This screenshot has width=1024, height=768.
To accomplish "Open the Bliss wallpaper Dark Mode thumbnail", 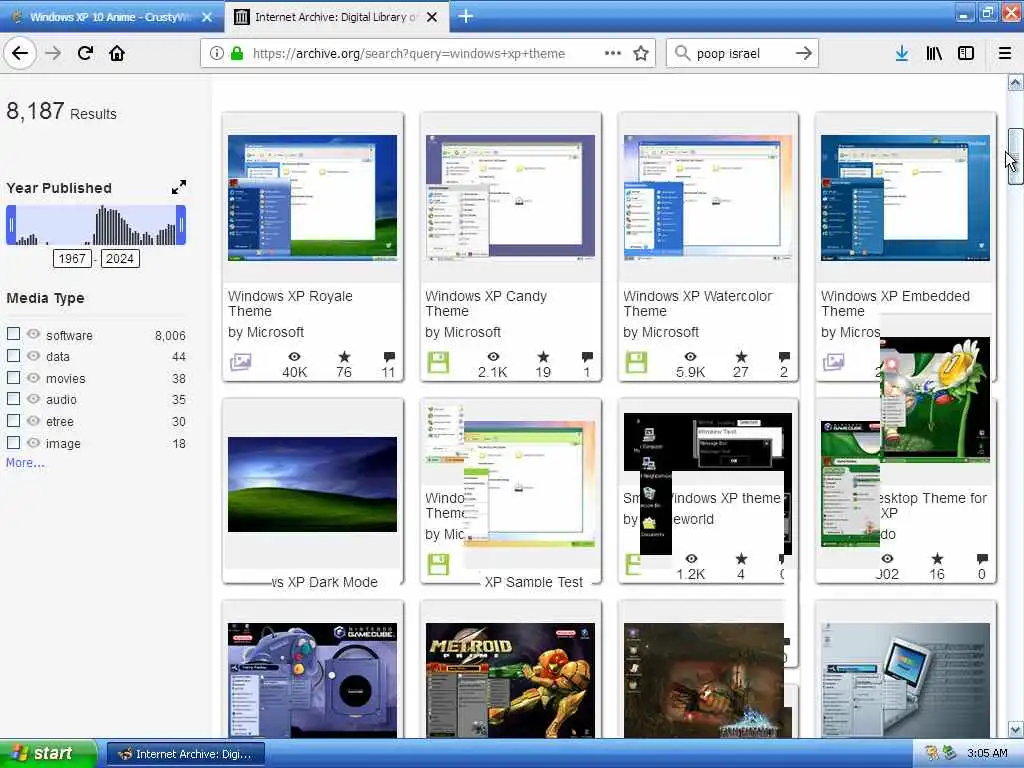I will pyautogui.click(x=312, y=484).
